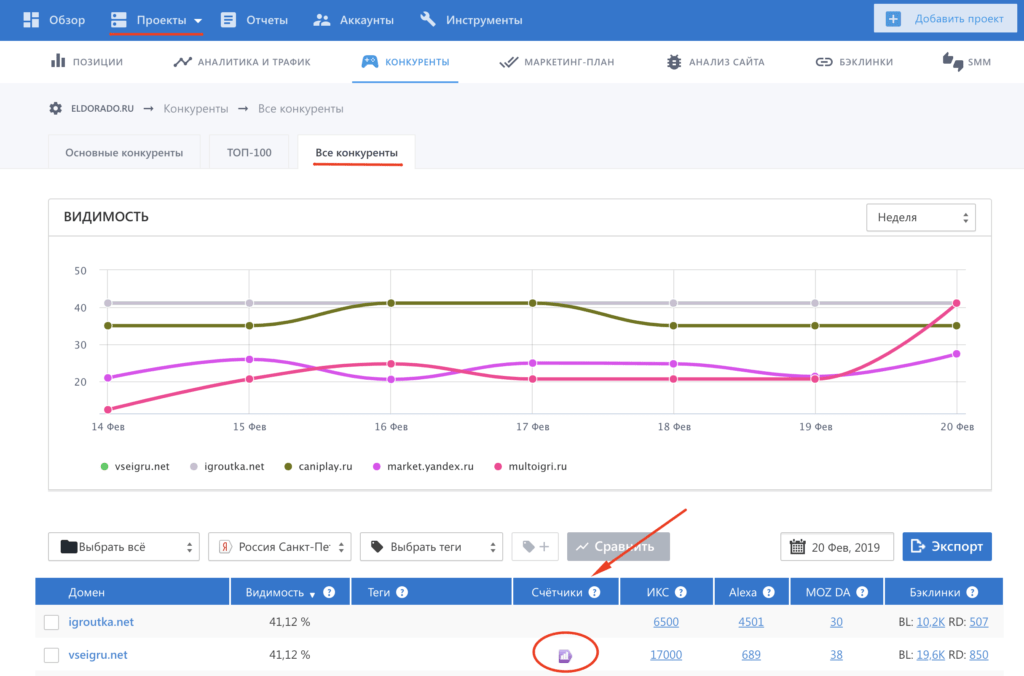This screenshot has width=1024, height=676.
Task: Click the gear icon beside ELDORADO.RU
Action: [x=56, y=108]
